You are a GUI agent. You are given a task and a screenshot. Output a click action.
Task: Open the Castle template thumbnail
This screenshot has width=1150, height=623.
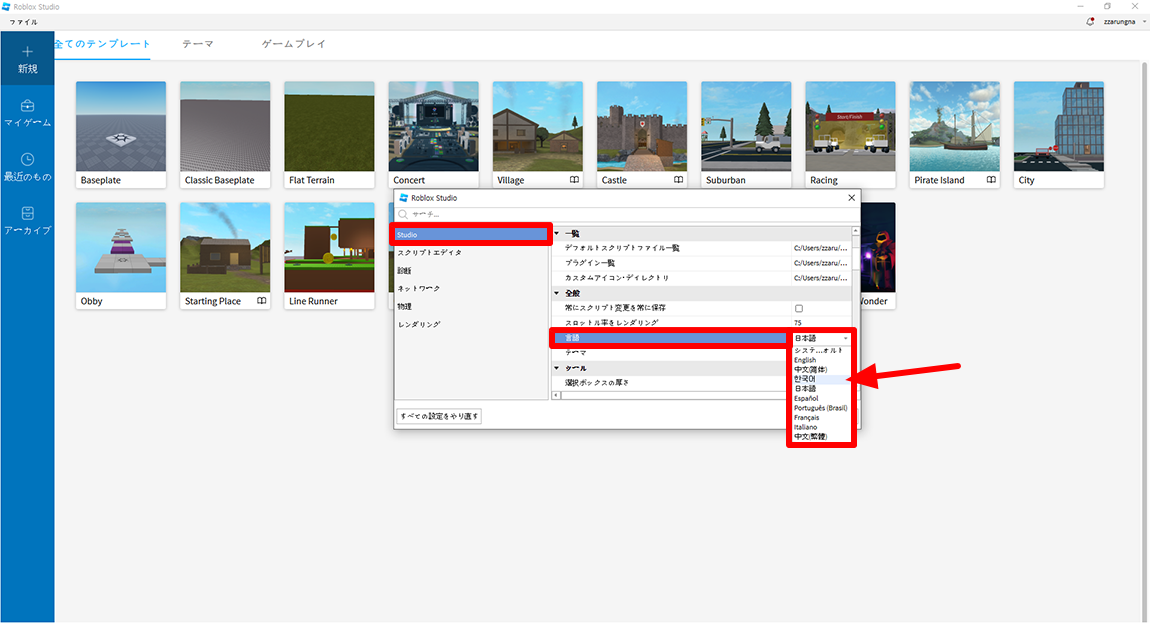point(642,126)
